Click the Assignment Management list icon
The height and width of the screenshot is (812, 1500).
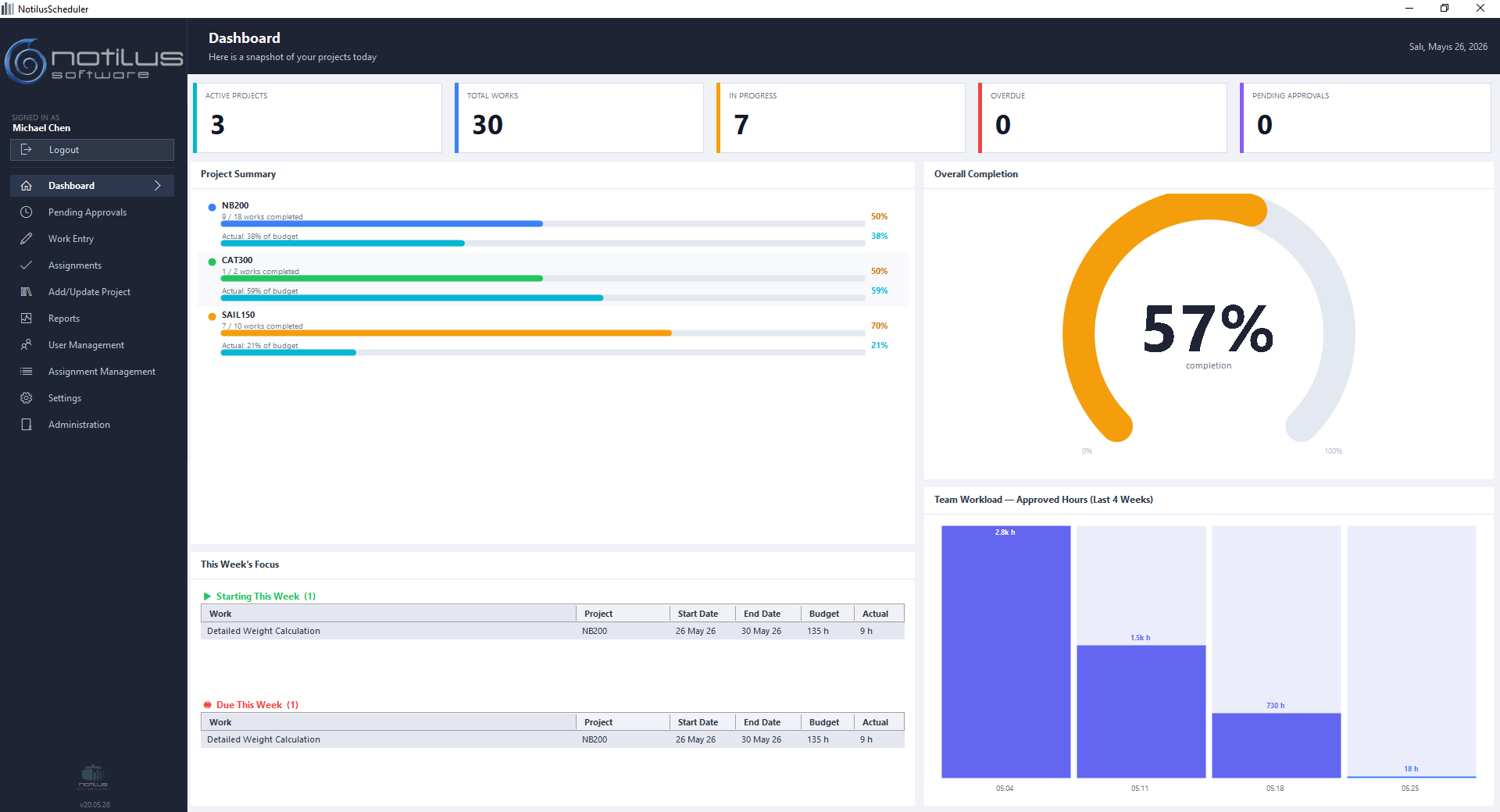coord(26,372)
